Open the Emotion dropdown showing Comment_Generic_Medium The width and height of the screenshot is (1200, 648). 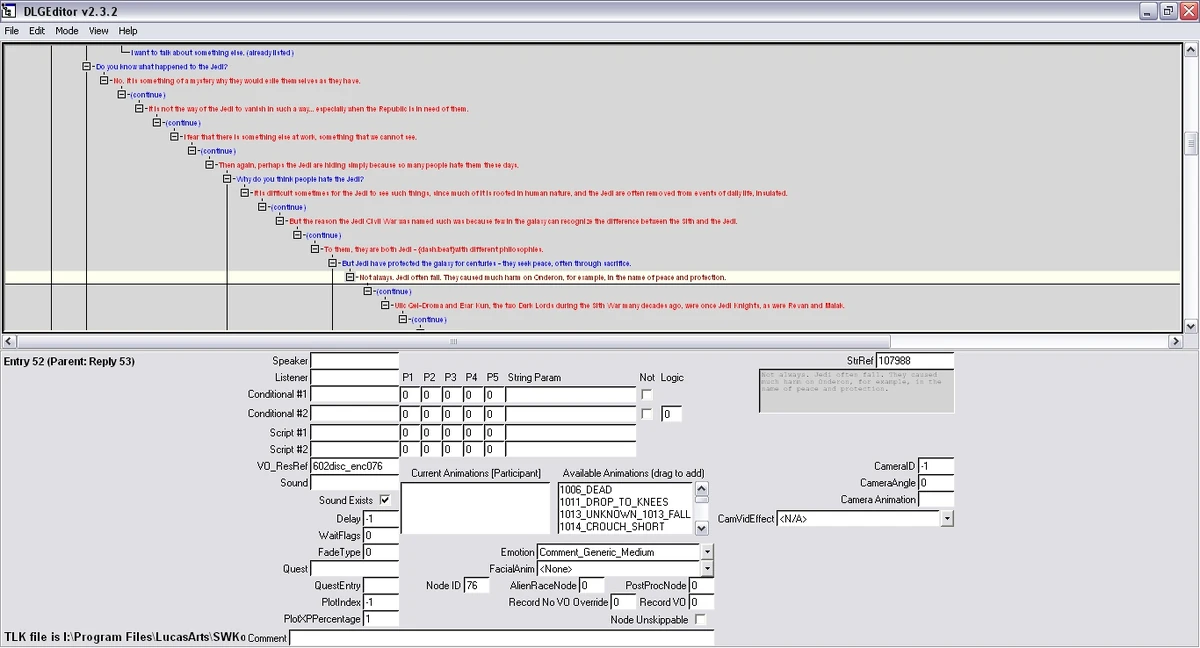[x=707, y=551]
